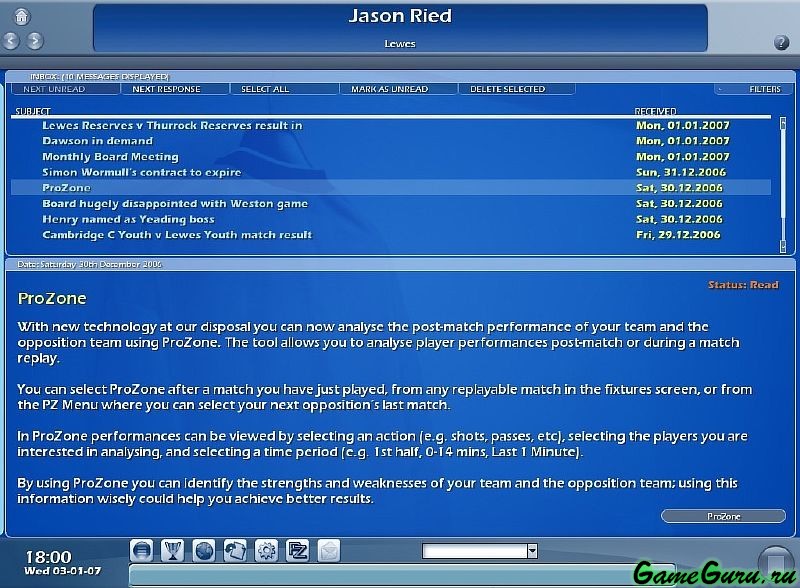Sort messages by the RECEIVED column header

[655, 111]
